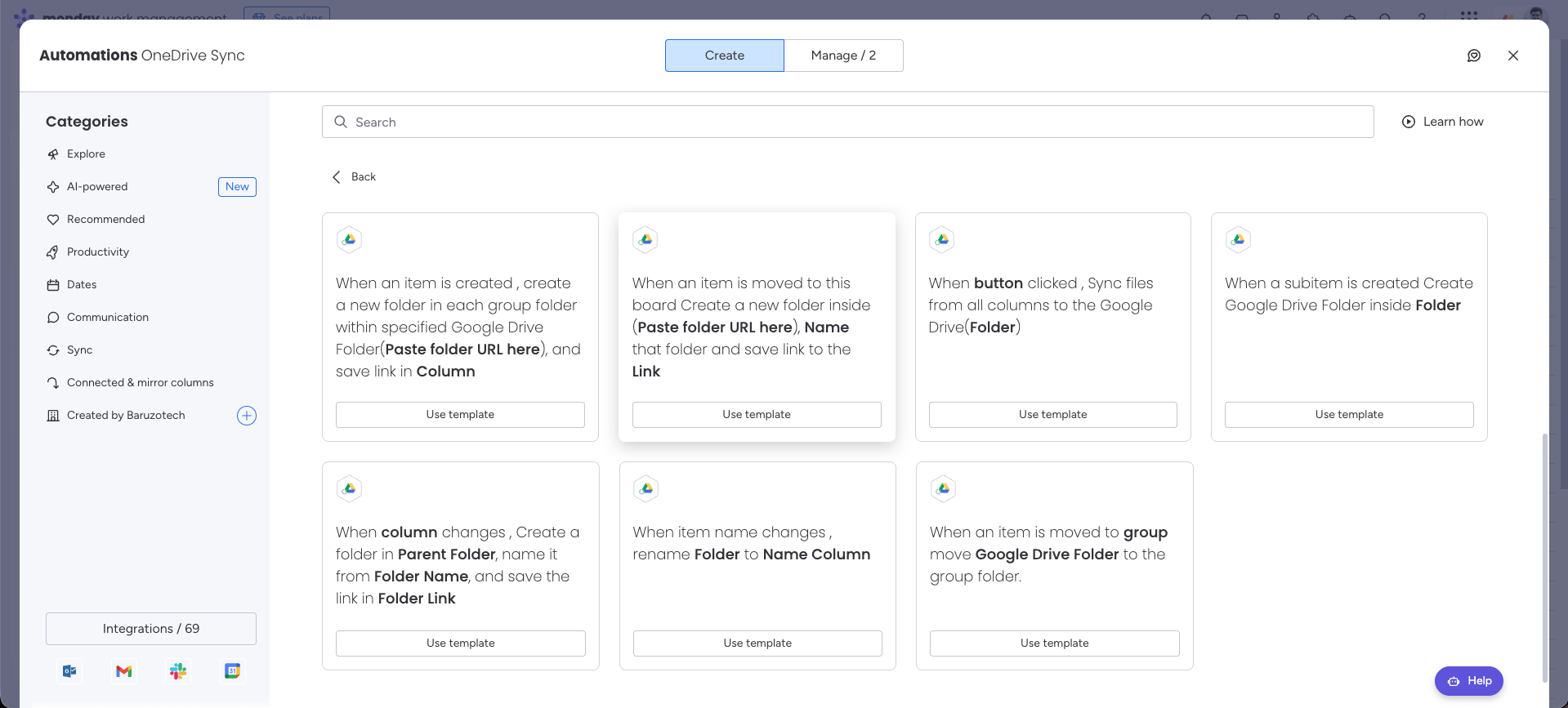
Task: Use template for 'moved to this board' automation
Action: point(757,415)
